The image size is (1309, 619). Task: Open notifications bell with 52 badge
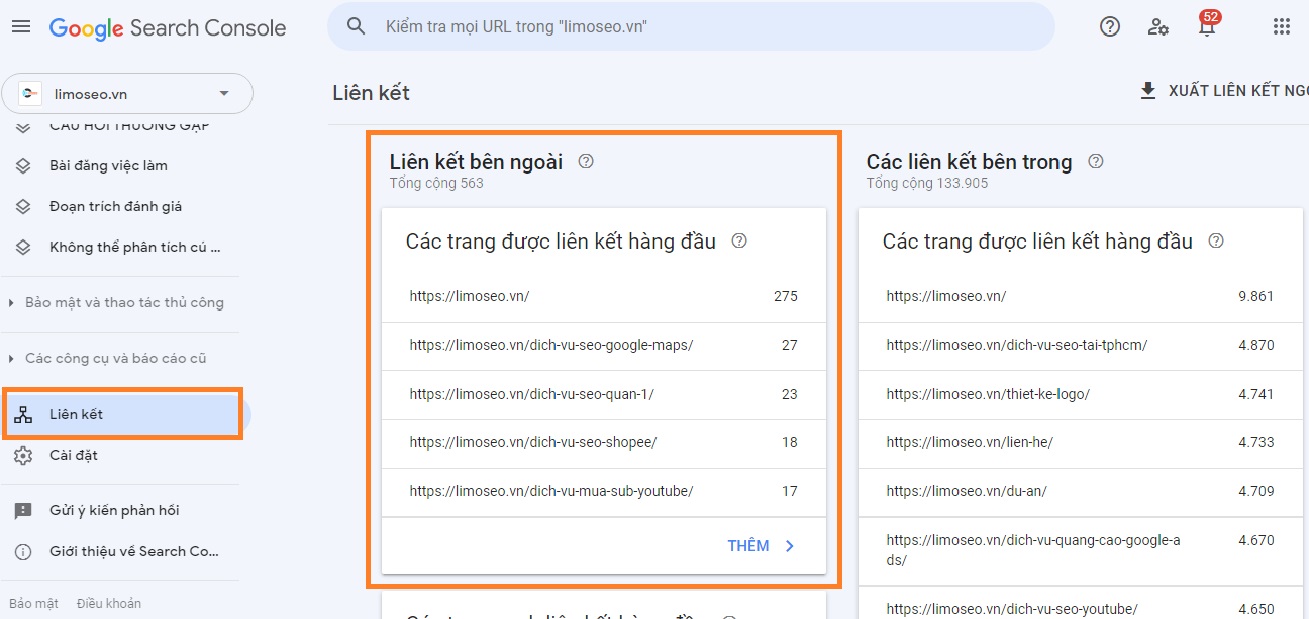pyautogui.click(x=1208, y=25)
